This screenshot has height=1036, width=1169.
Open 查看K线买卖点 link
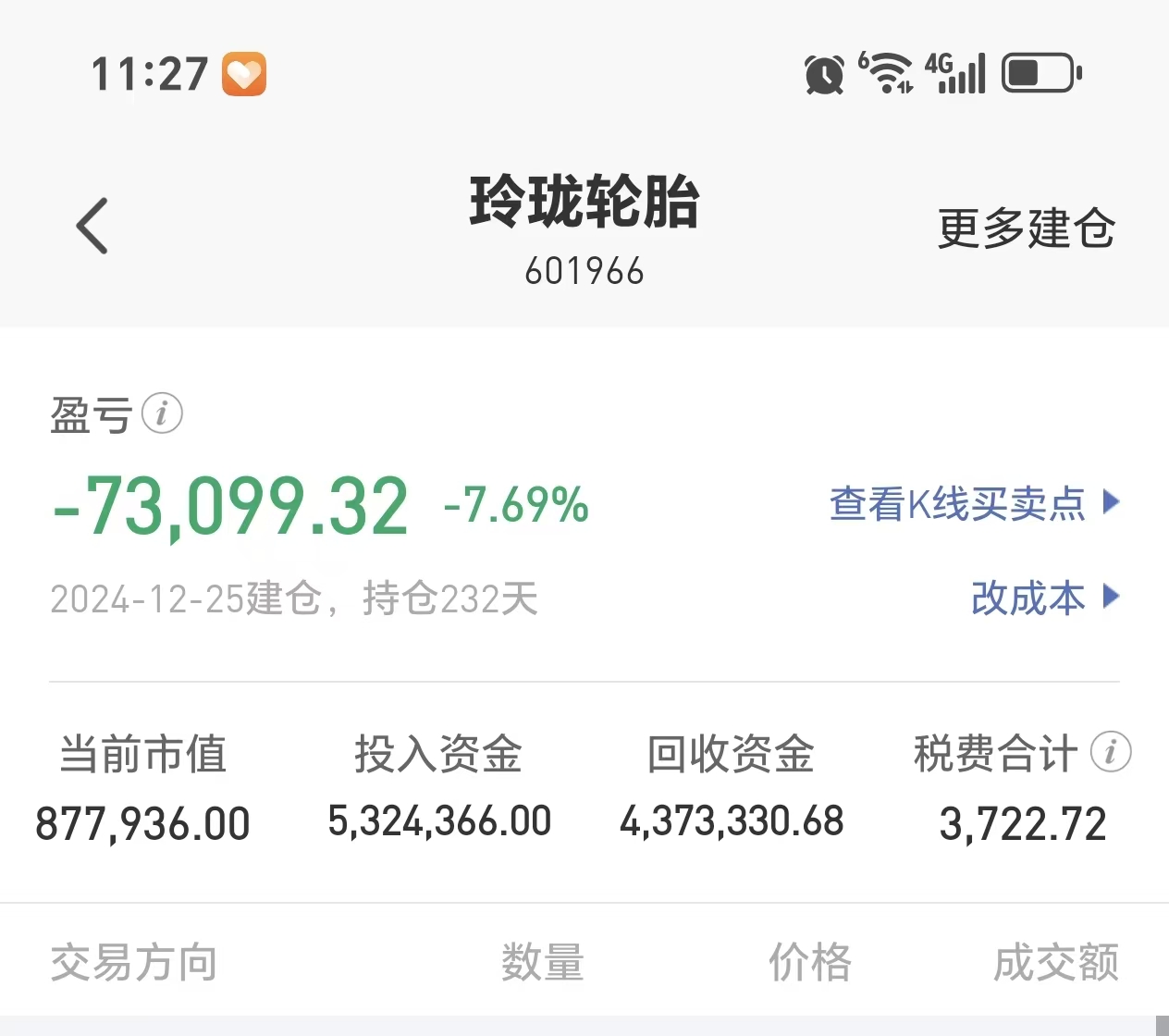tap(957, 503)
